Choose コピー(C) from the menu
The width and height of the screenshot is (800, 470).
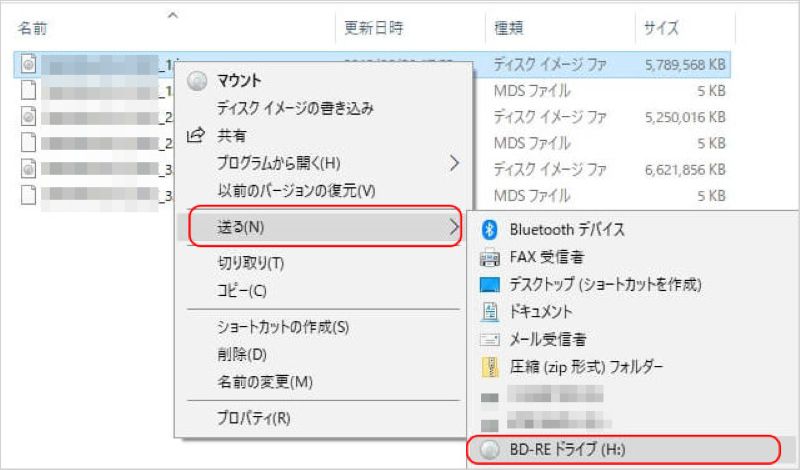[242, 291]
